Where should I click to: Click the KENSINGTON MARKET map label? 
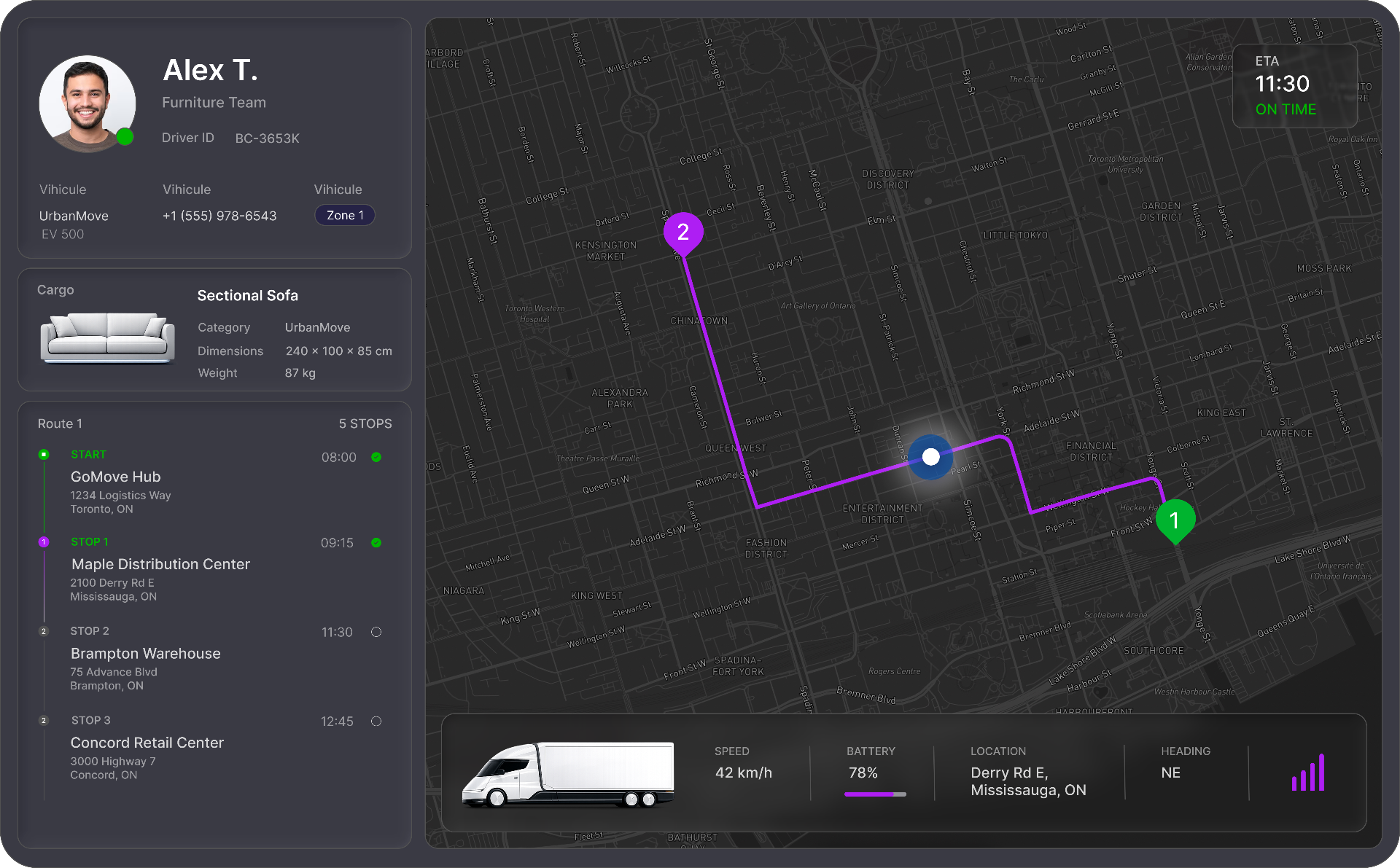(x=606, y=251)
